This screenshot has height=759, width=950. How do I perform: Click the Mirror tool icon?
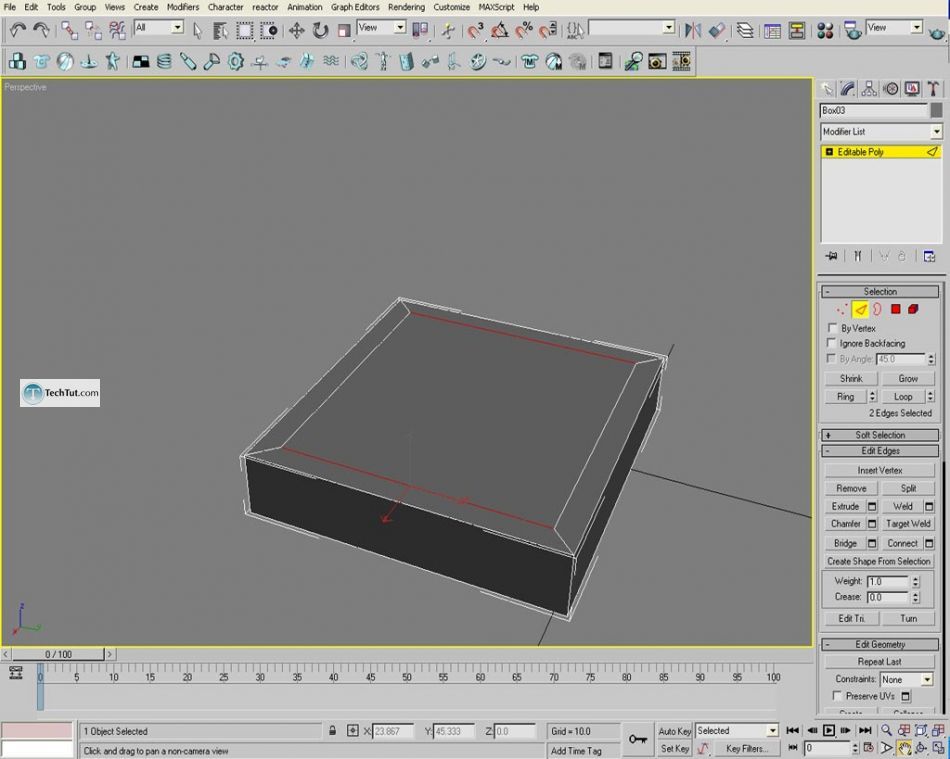[x=692, y=30]
